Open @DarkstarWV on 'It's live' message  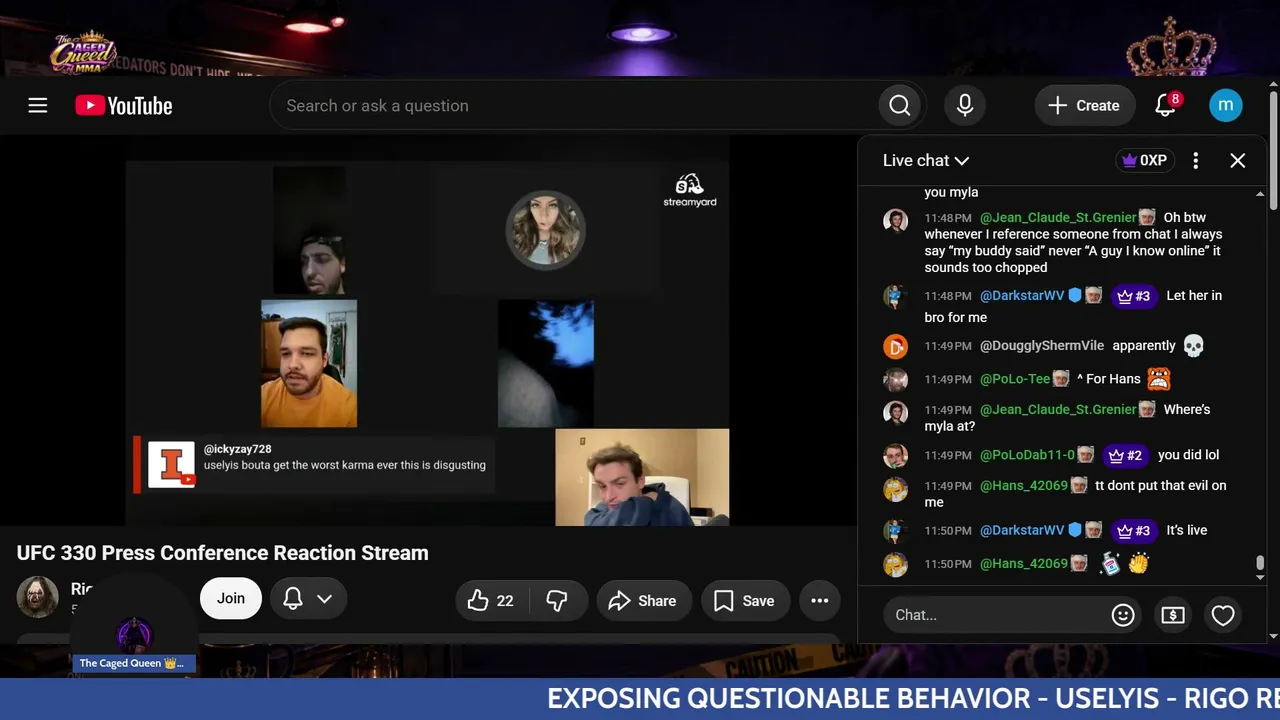coord(1022,530)
